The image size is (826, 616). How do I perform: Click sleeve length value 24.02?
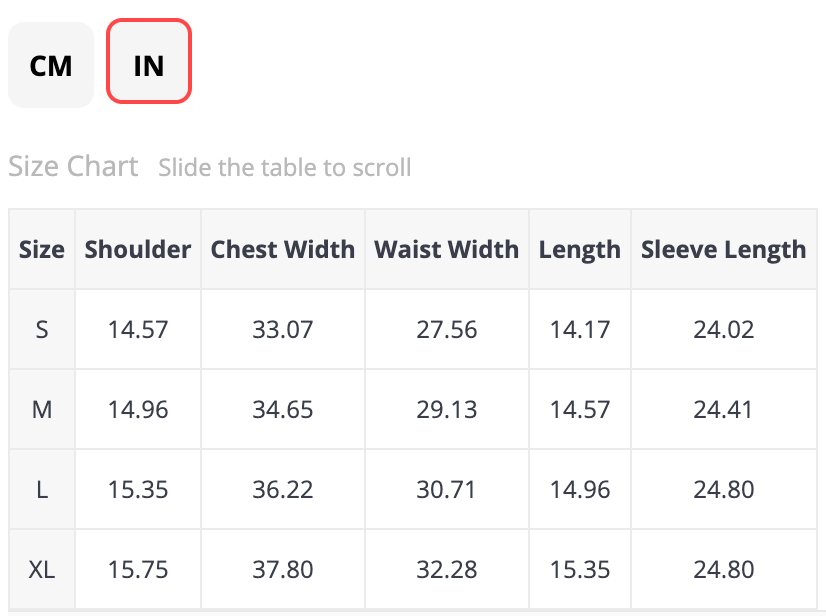pyautogui.click(x=724, y=330)
